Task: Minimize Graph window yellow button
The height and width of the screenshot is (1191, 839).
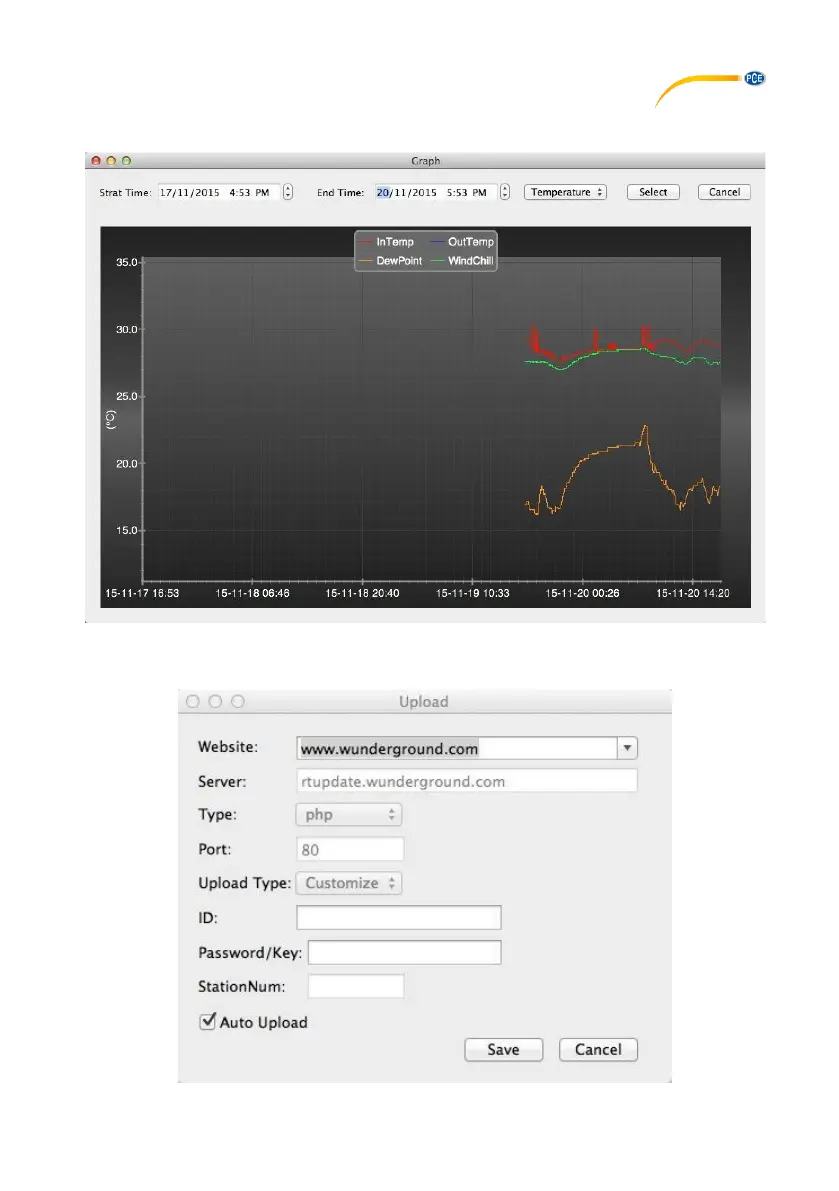Action: [111, 161]
